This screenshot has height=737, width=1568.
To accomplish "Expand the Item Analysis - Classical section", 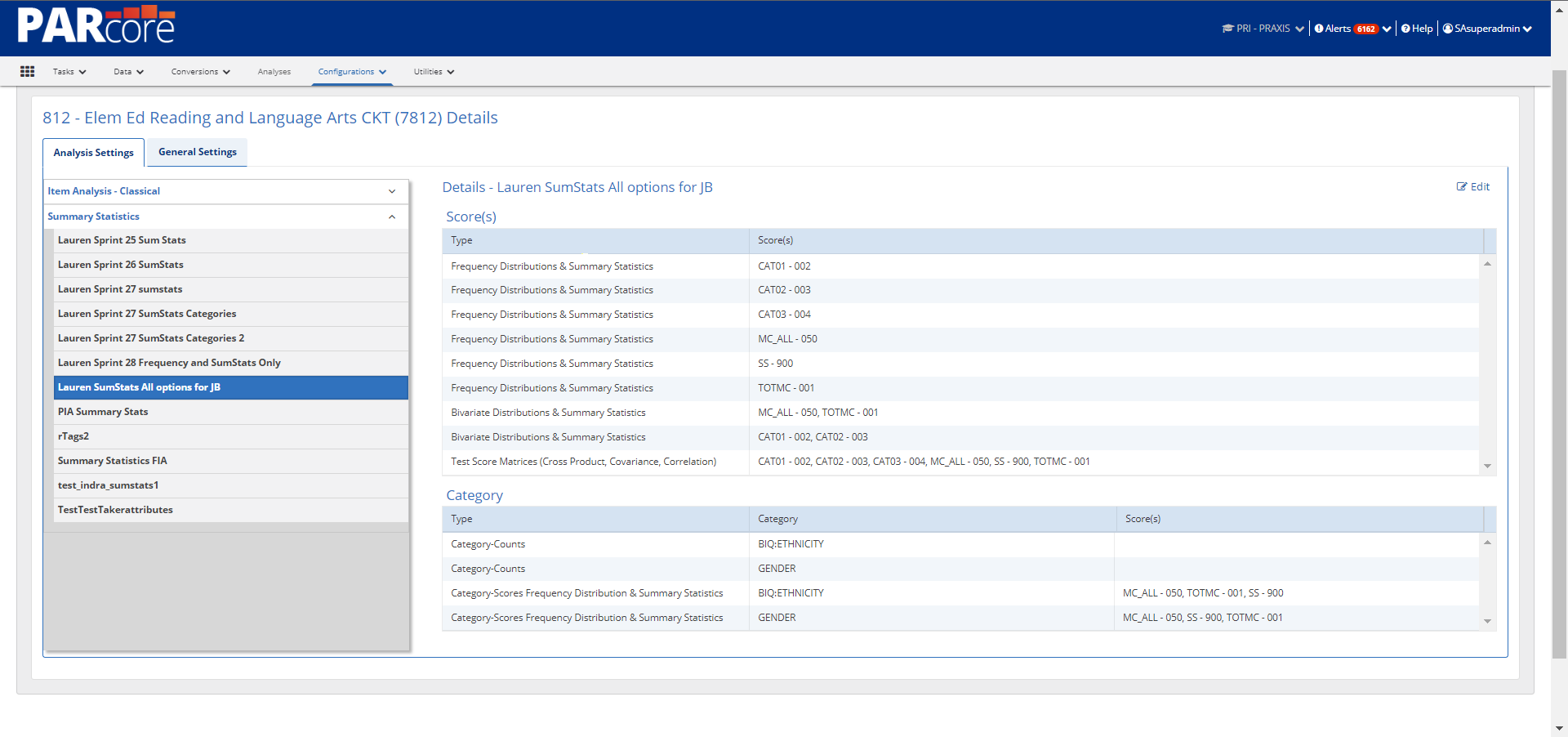I will pos(226,191).
